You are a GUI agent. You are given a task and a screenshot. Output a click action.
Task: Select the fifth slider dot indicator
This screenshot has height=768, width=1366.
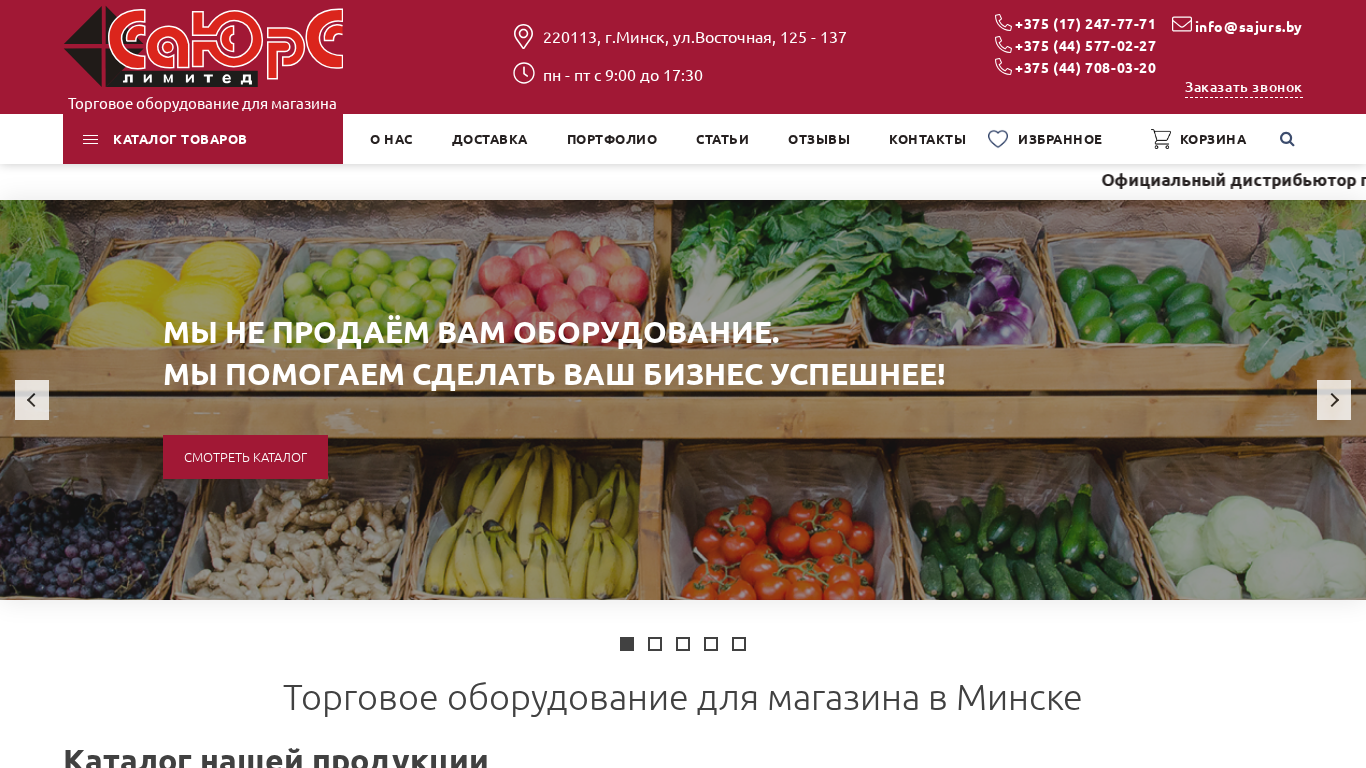pyautogui.click(x=739, y=644)
